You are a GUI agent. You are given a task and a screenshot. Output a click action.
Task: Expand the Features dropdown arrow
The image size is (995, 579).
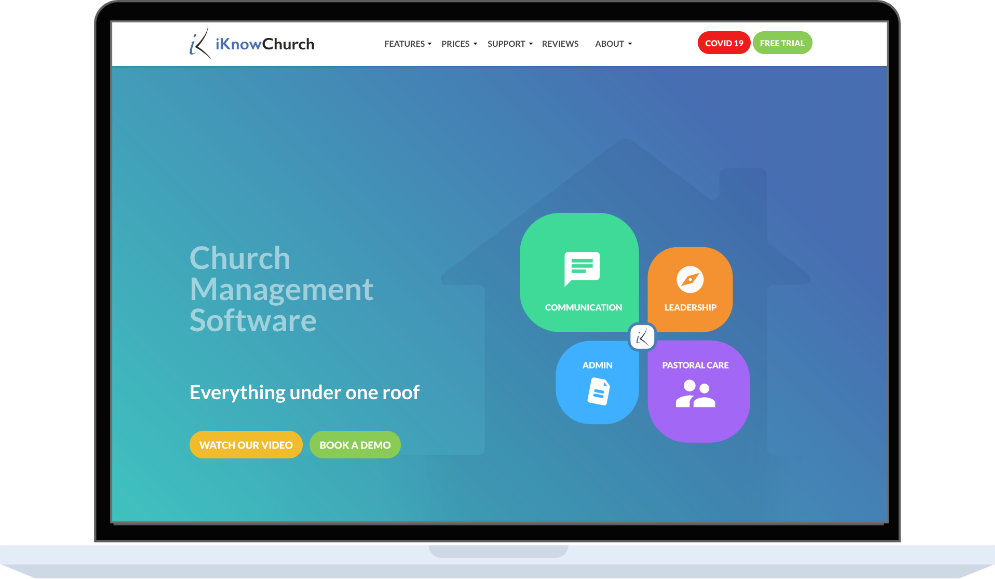(430, 44)
